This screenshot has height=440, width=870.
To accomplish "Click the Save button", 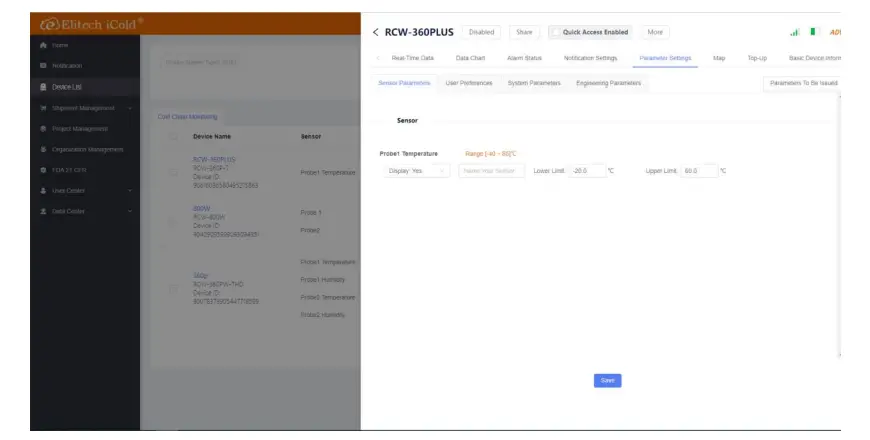I will pos(608,381).
